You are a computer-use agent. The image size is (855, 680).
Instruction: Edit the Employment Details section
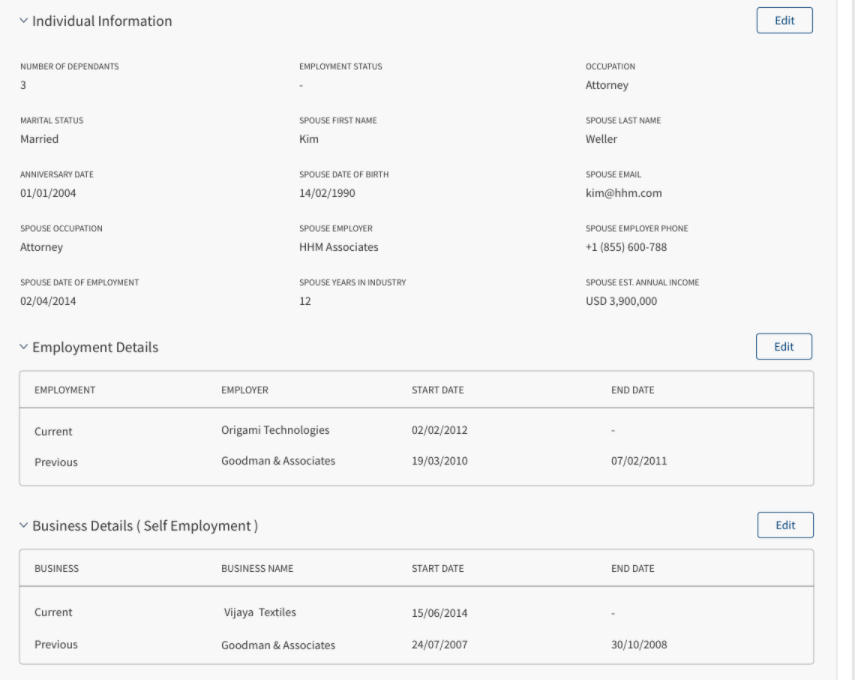point(784,346)
